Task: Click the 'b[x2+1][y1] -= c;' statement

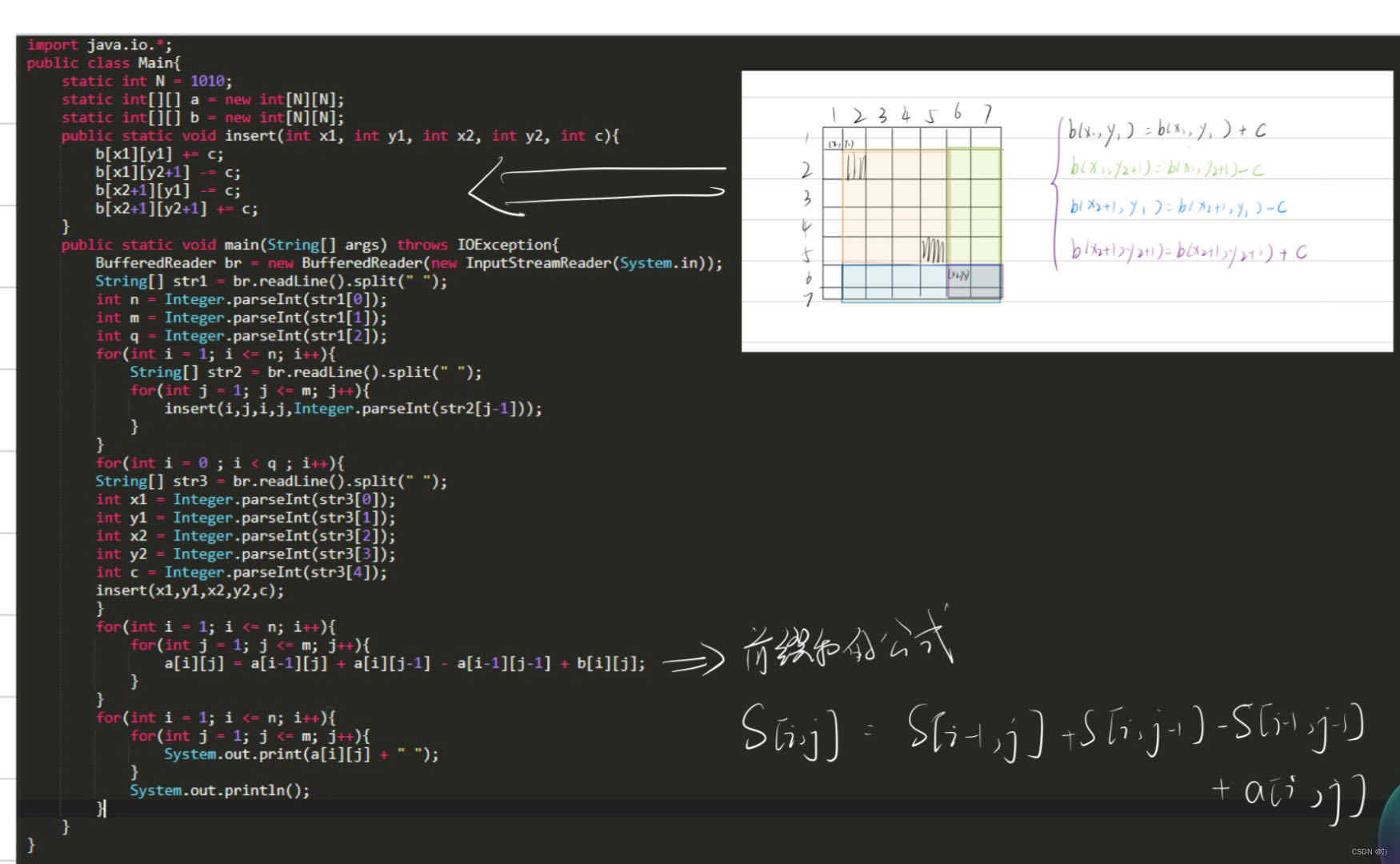Action: tap(168, 190)
